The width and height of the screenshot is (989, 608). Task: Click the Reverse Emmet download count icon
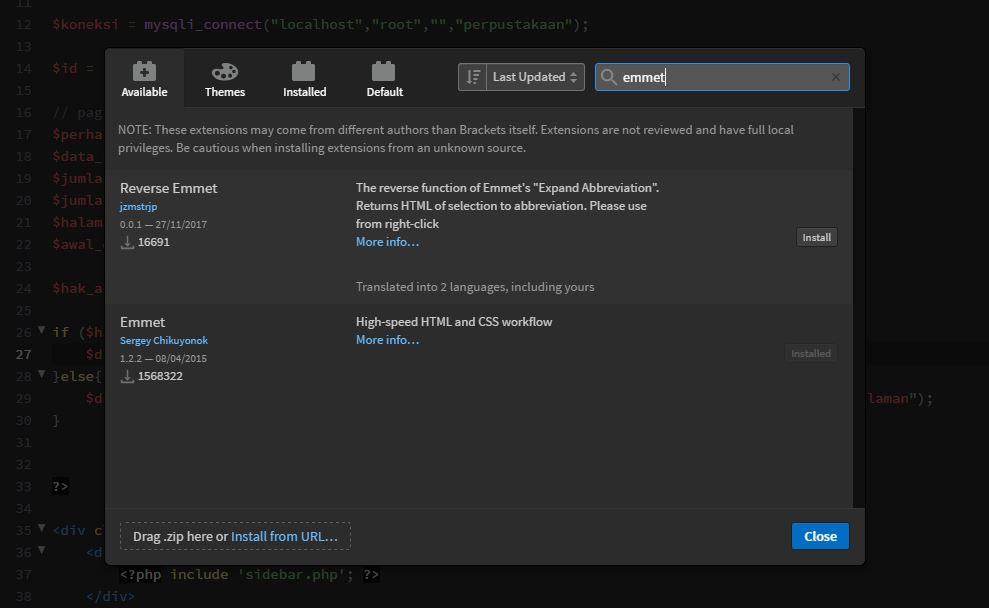(127, 243)
